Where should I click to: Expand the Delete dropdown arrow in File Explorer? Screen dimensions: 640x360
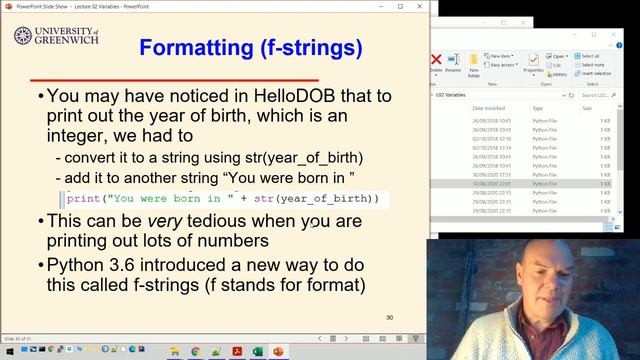(x=436, y=75)
